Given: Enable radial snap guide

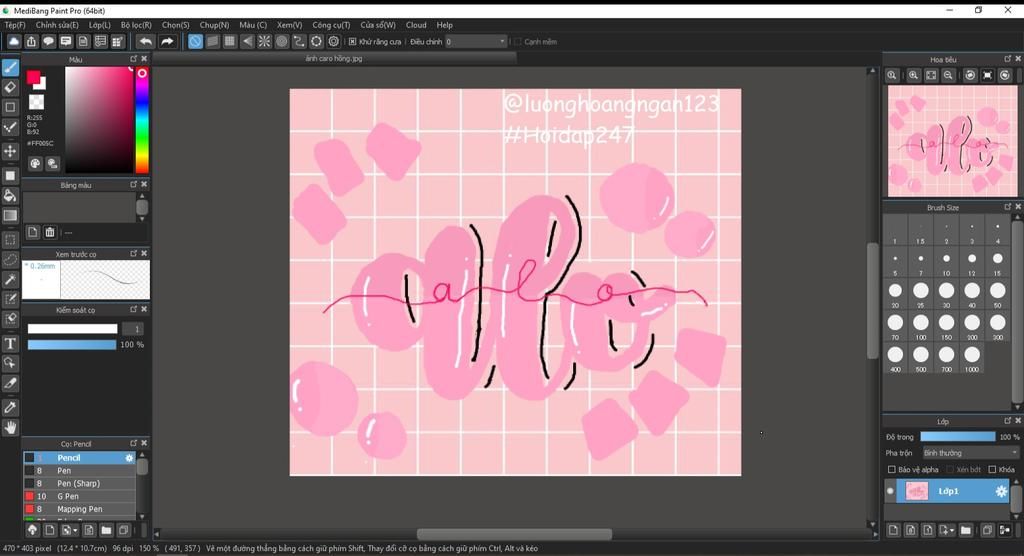Looking at the screenshot, I should tap(264, 42).
